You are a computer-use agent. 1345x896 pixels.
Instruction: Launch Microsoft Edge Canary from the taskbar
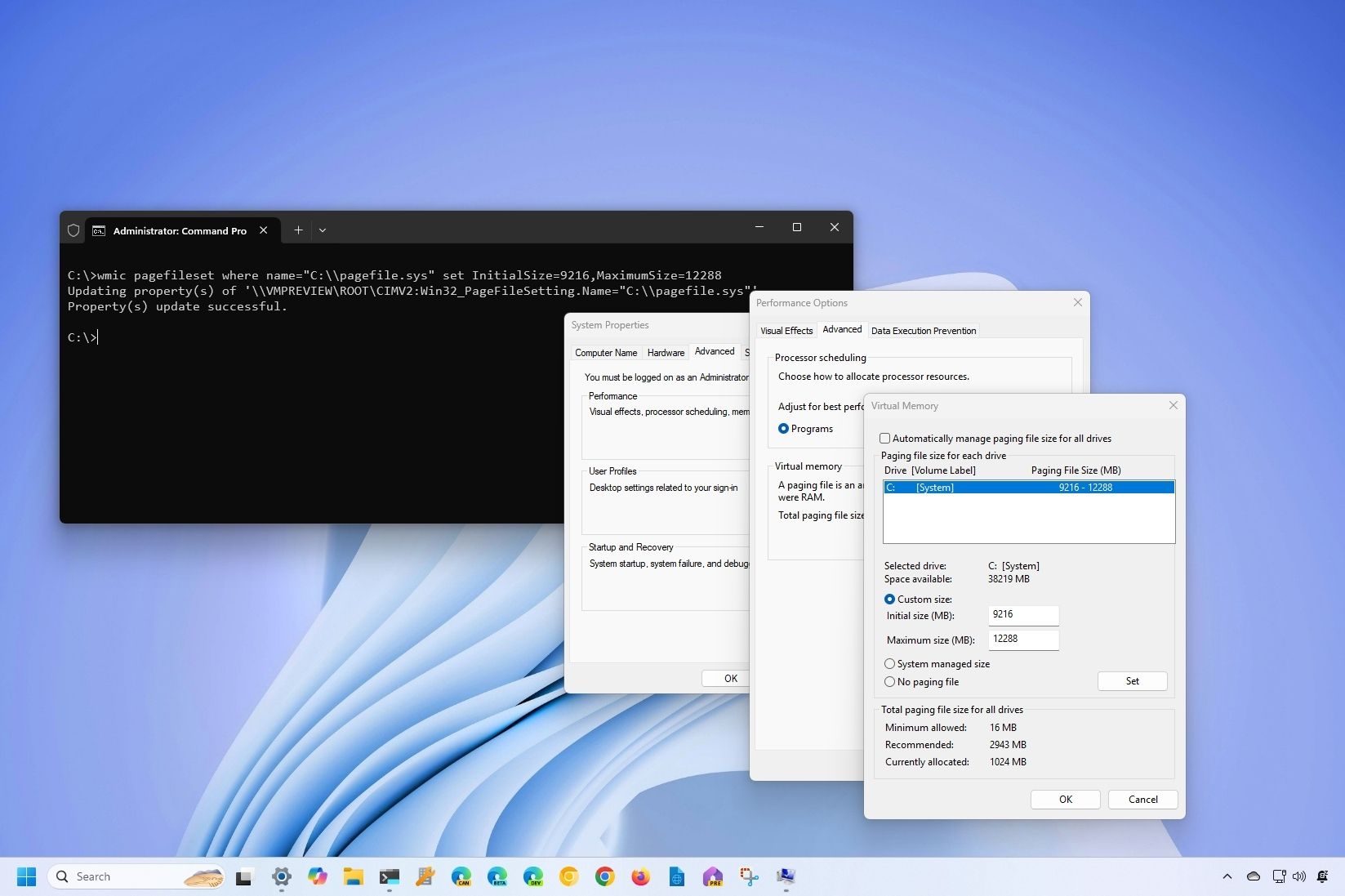click(461, 876)
